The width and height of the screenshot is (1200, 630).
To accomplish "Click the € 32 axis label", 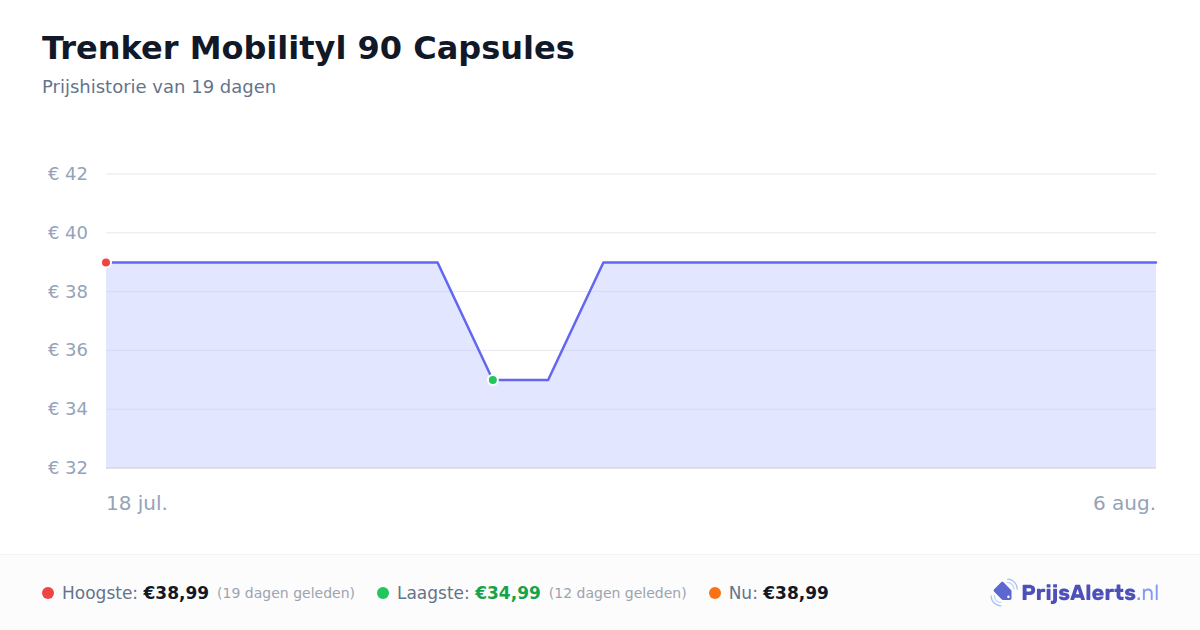I will [x=68, y=468].
